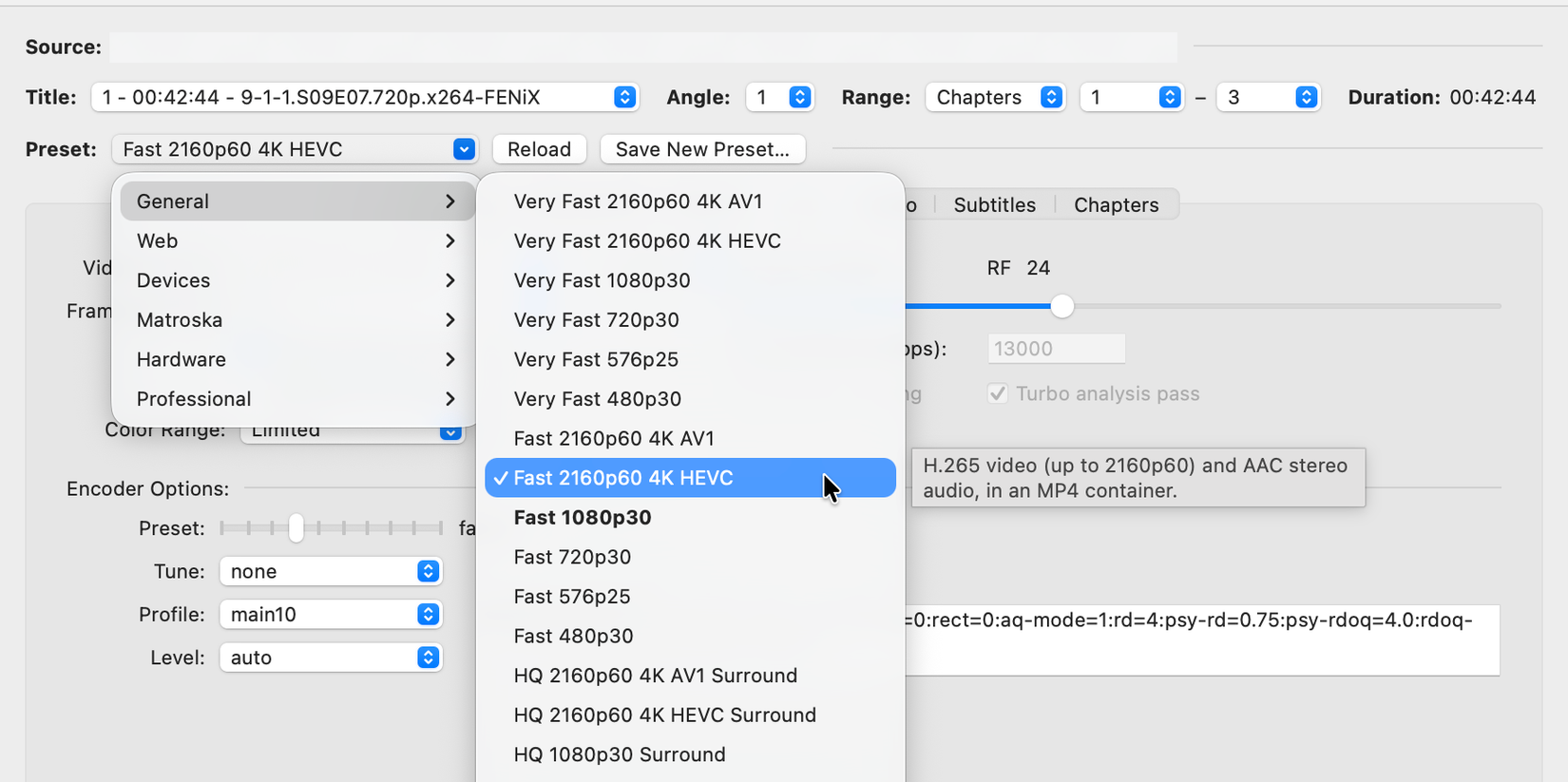
Task: Open the Range Chapters popup arrows
Action: tap(1051, 97)
